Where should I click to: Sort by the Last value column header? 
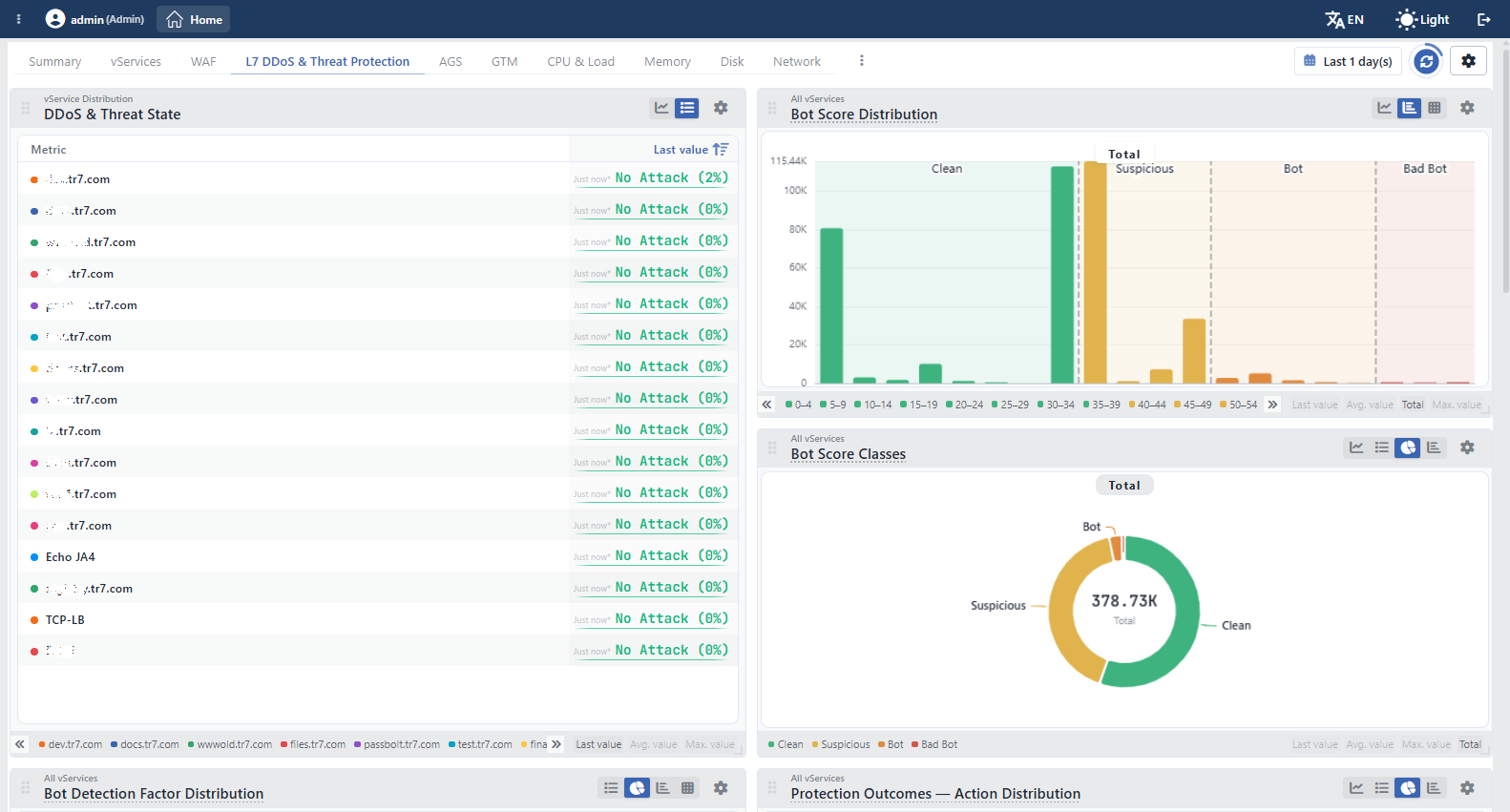[690, 149]
